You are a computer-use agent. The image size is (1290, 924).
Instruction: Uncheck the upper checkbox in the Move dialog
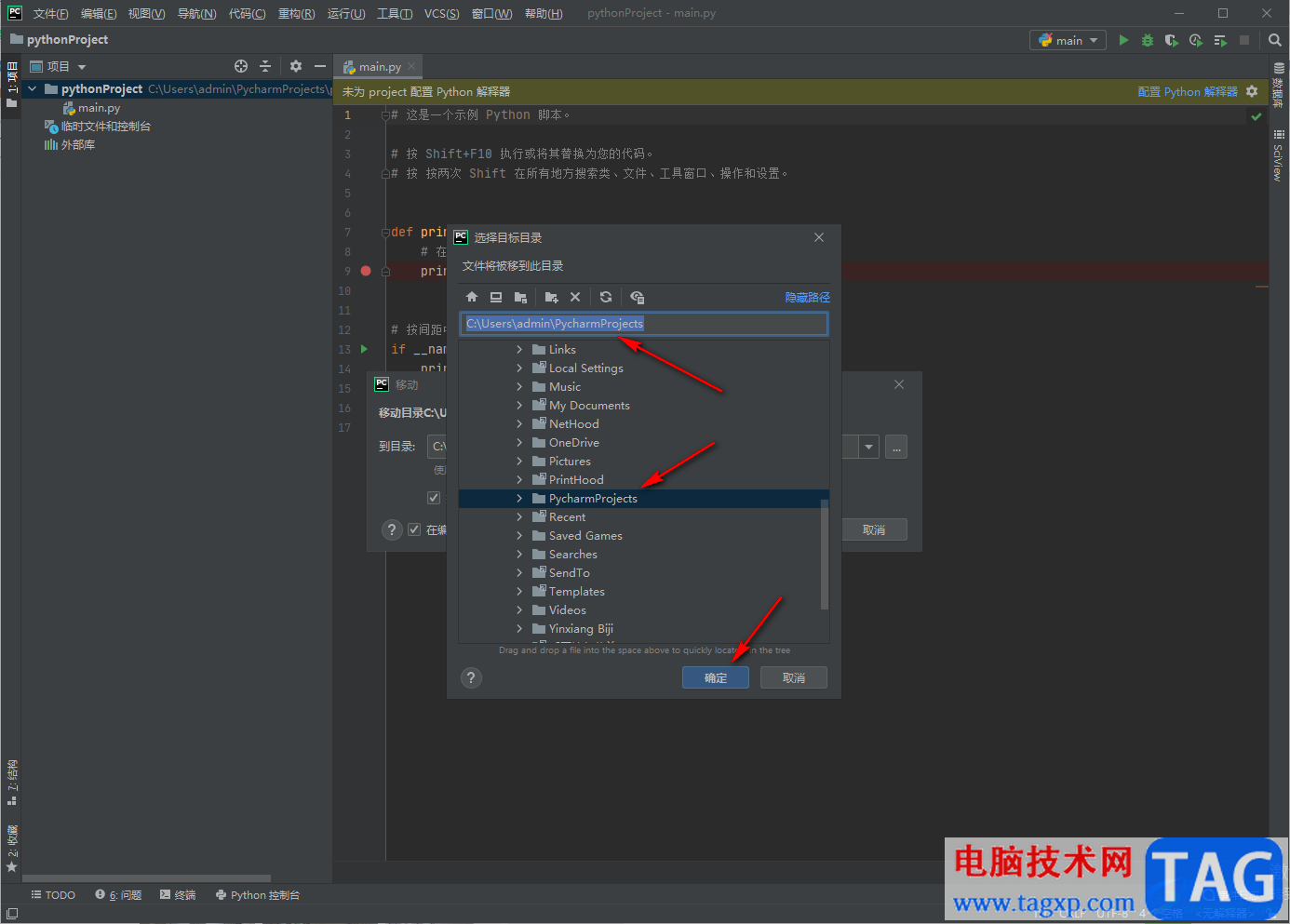(x=434, y=498)
